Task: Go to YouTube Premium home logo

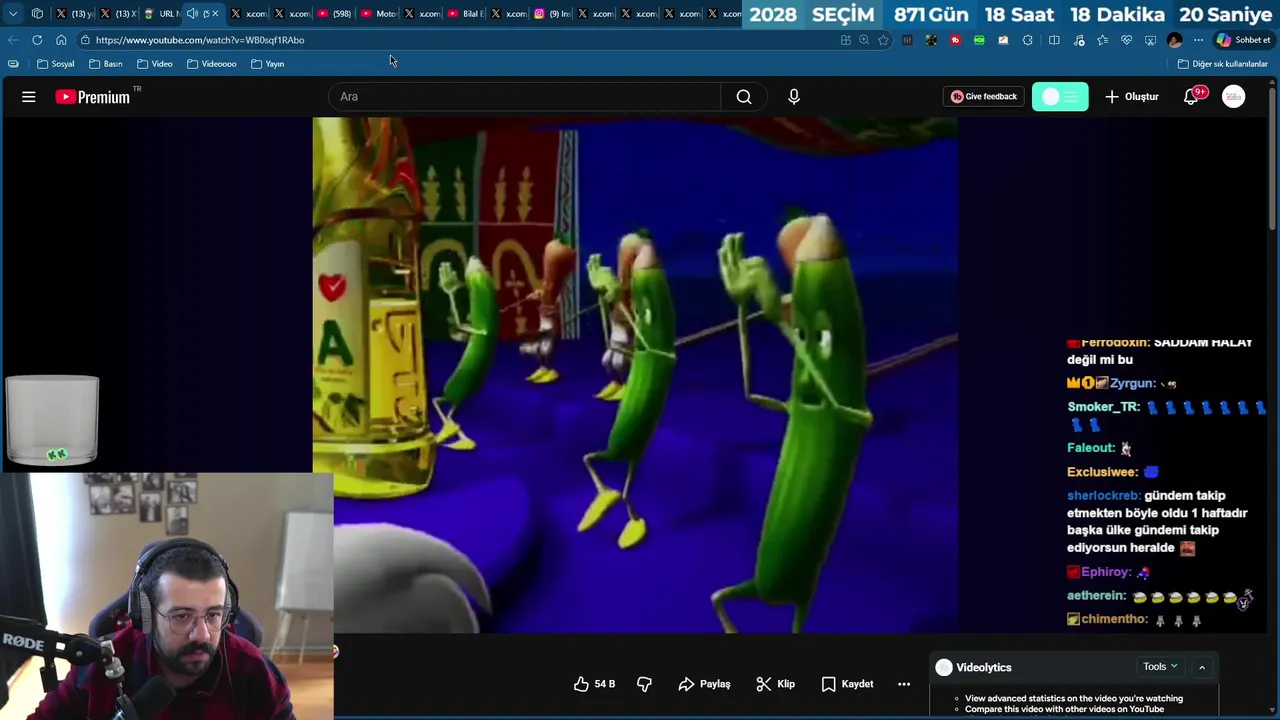Action: [93, 97]
